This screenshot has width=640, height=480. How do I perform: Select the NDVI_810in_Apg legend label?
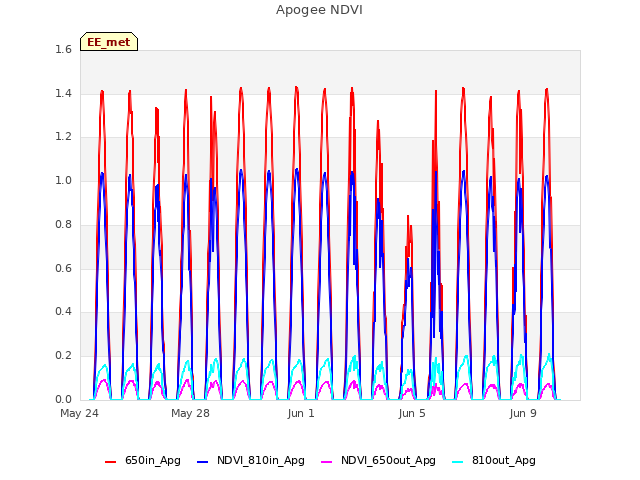[261, 461]
